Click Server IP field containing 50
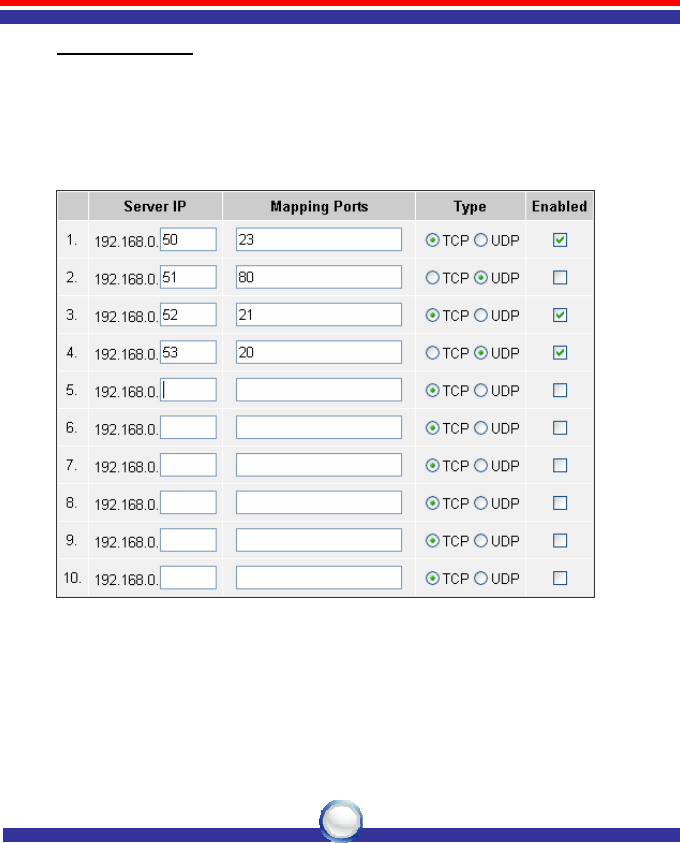Viewport: 680px width, 843px height. (x=188, y=239)
